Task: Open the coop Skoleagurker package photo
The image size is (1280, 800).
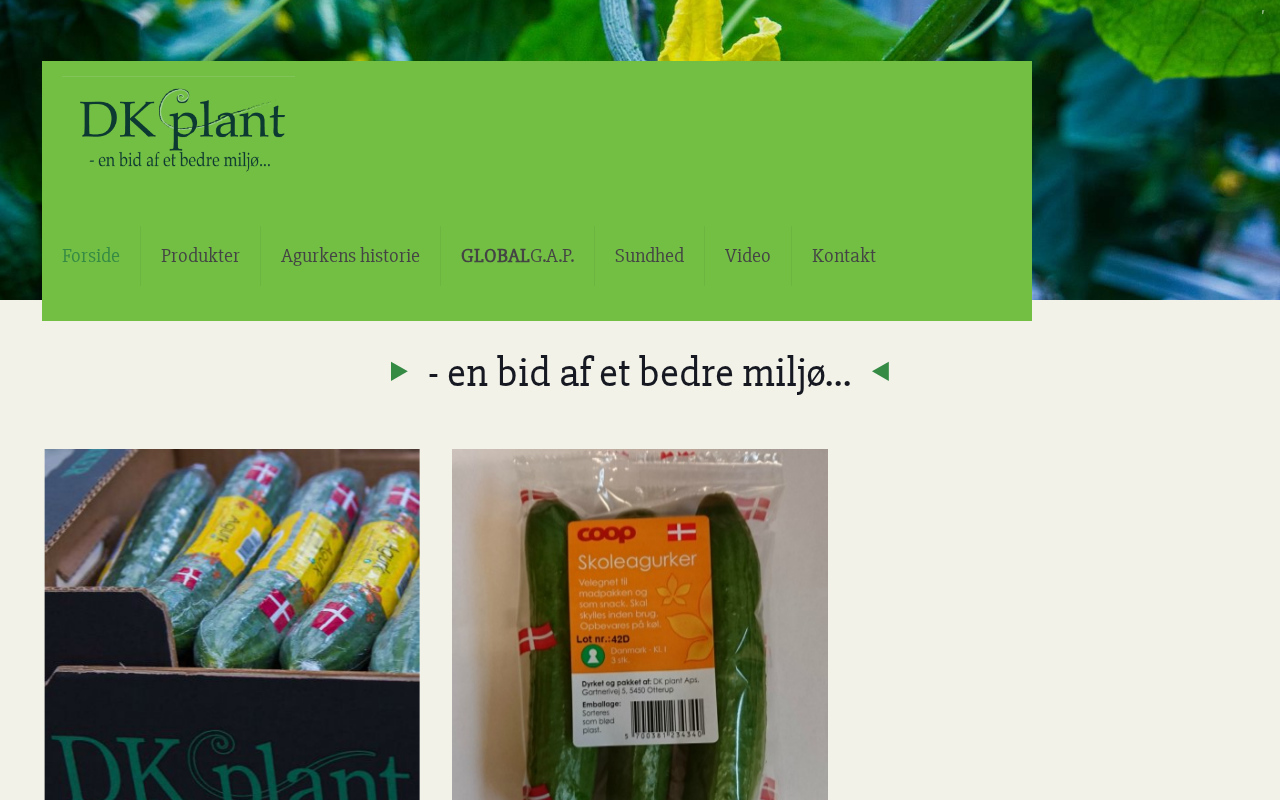Action: (x=640, y=624)
